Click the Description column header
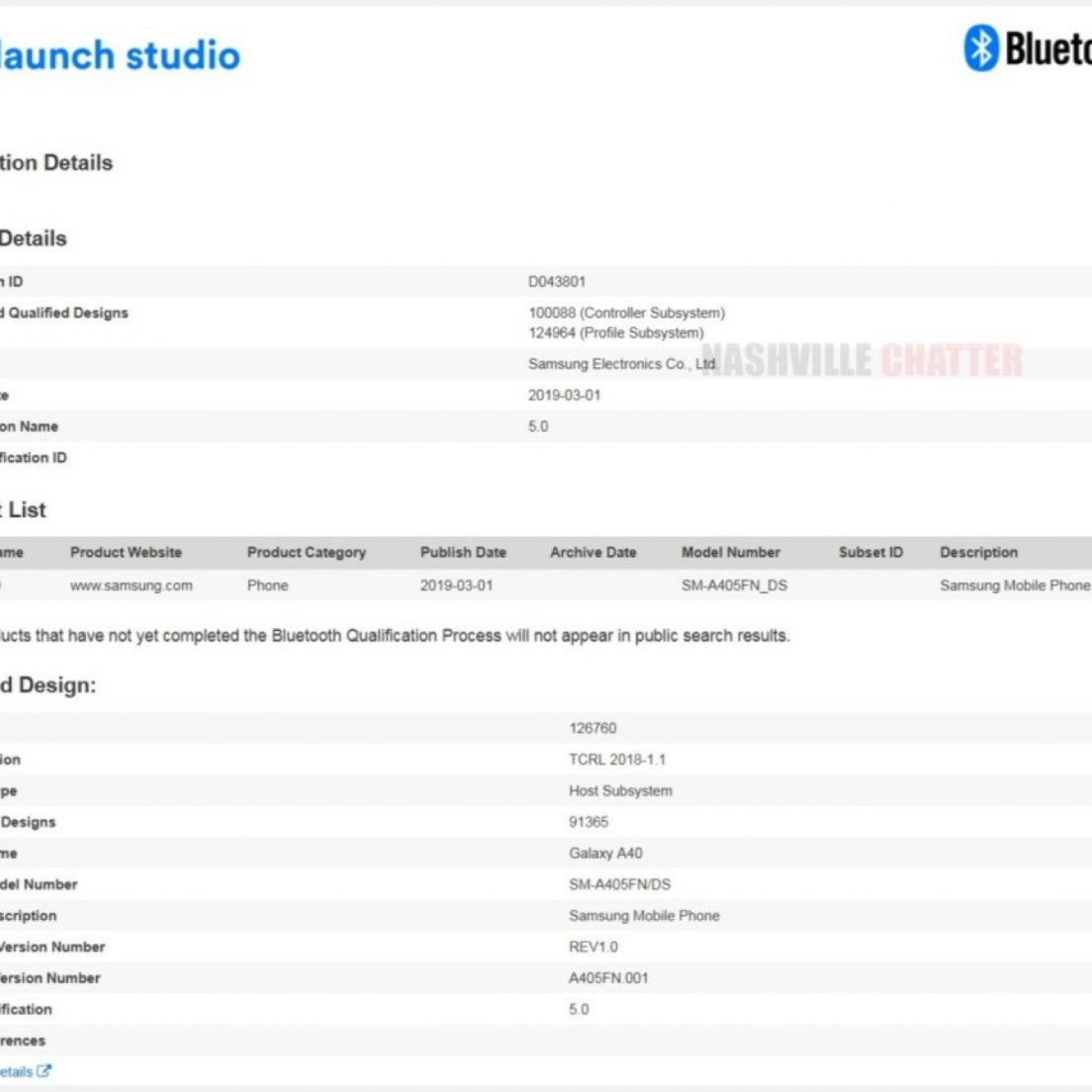The width and height of the screenshot is (1092, 1092). (978, 552)
